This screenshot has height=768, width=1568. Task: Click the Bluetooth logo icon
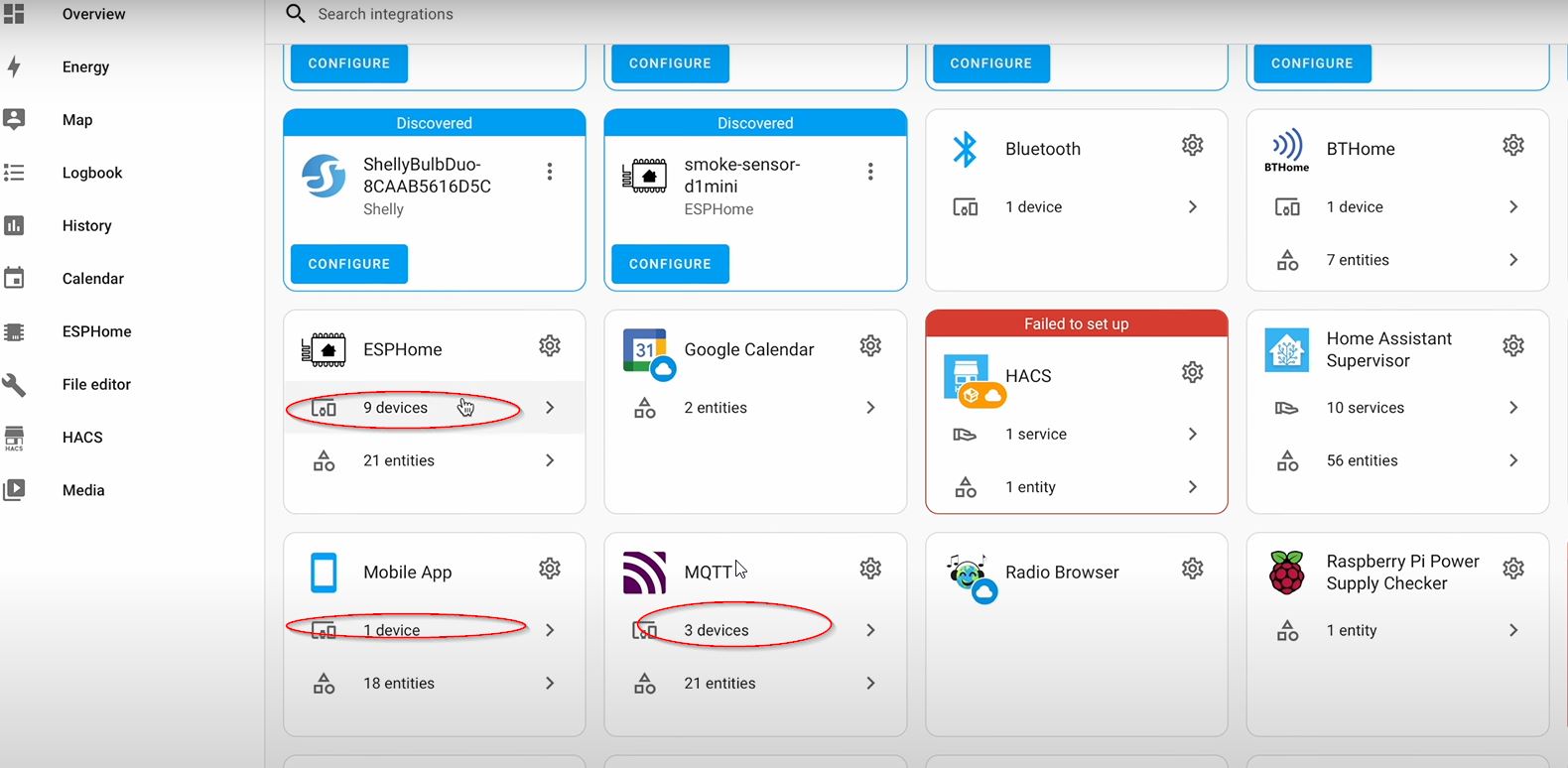(966, 149)
